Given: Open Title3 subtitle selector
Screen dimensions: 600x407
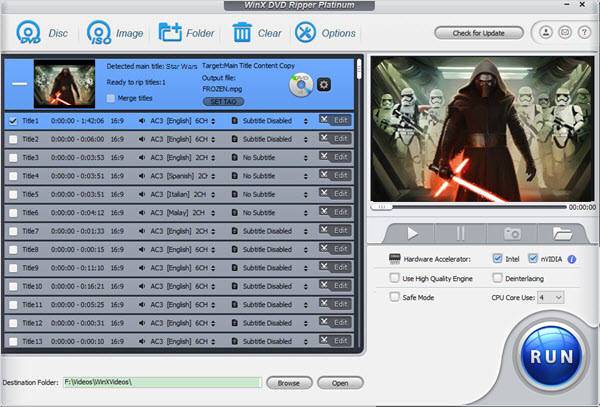Looking at the screenshot, I should (305, 158).
